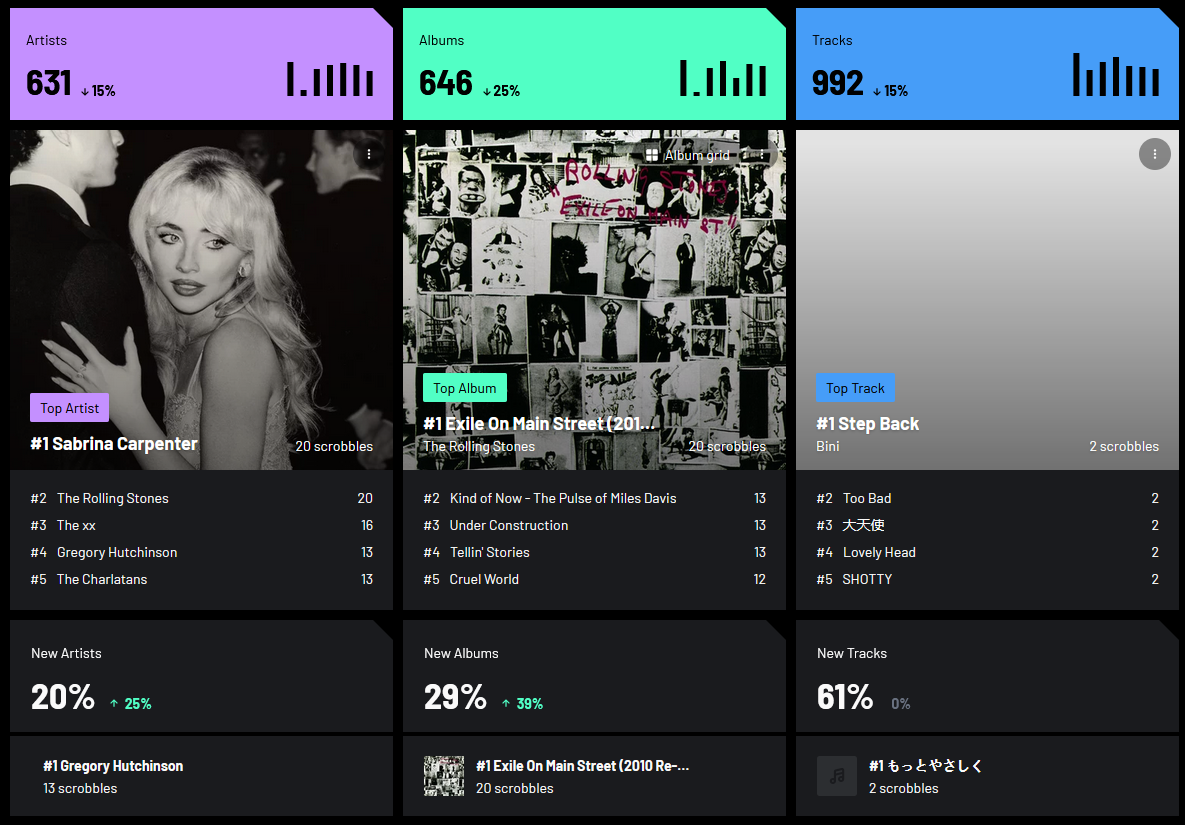Click the Tracks bar chart graphic
The width and height of the screenshot is (1185, 825).
pos(1116,75)
